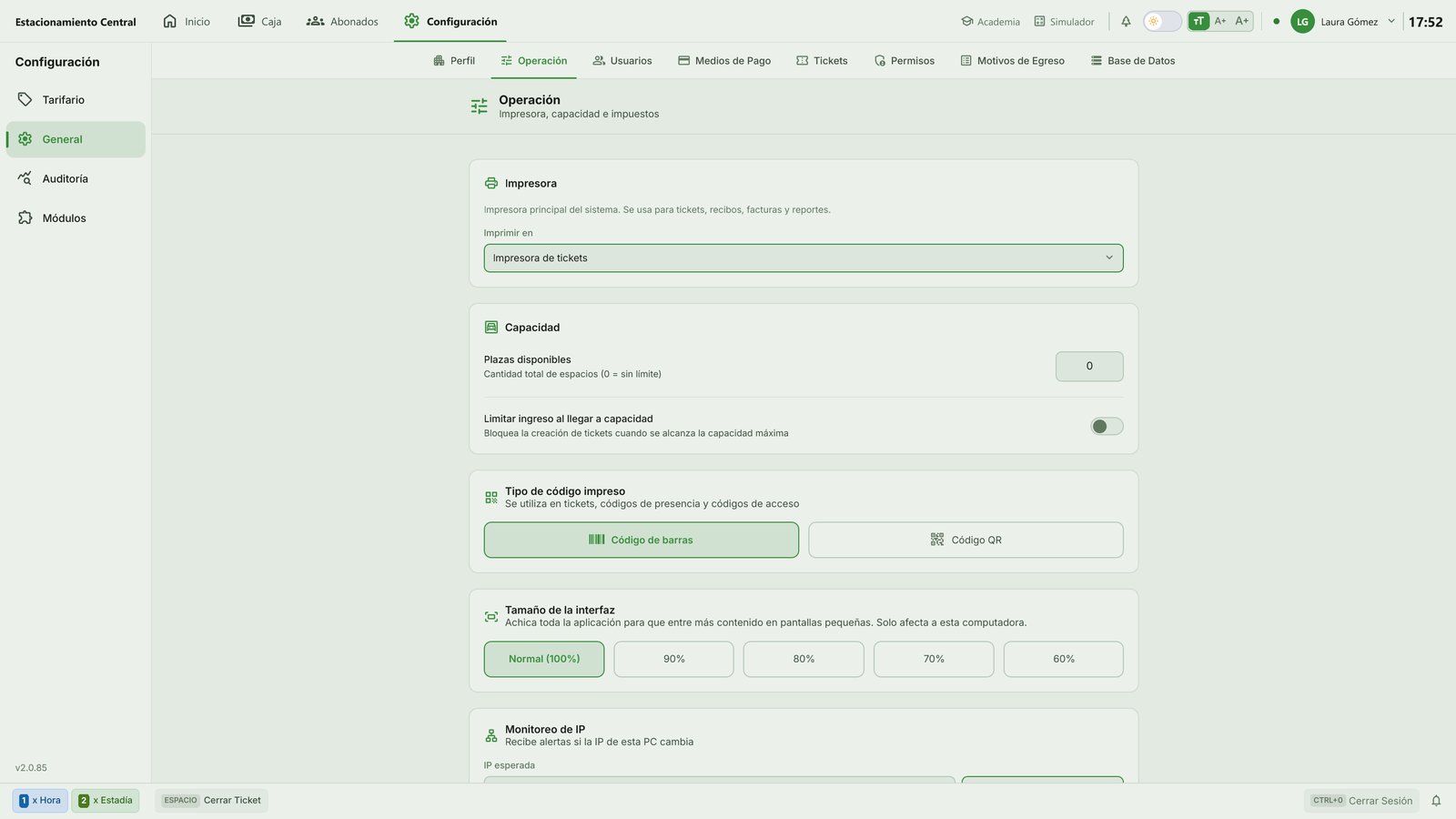Select the normal text size TT button
This screenshot has width=1456, height=819.
(1198, 21)
